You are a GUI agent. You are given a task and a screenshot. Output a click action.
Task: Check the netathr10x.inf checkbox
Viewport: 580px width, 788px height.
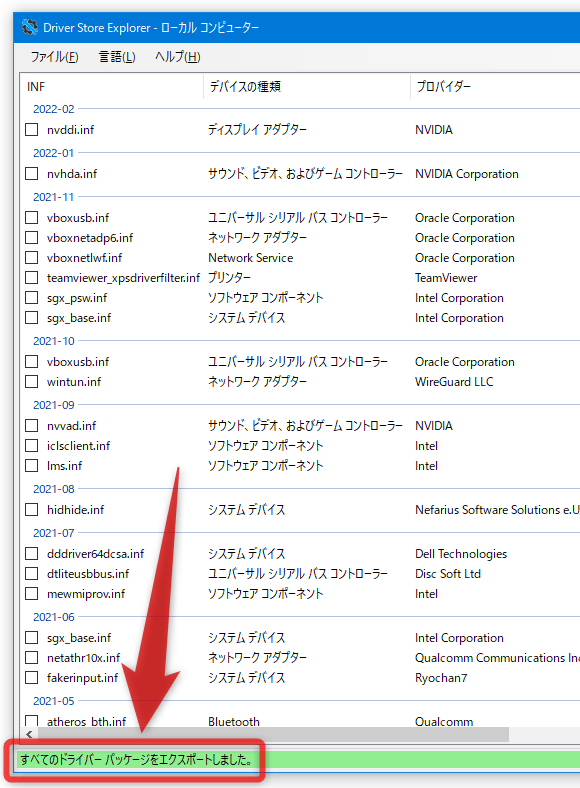pos(32,658)
